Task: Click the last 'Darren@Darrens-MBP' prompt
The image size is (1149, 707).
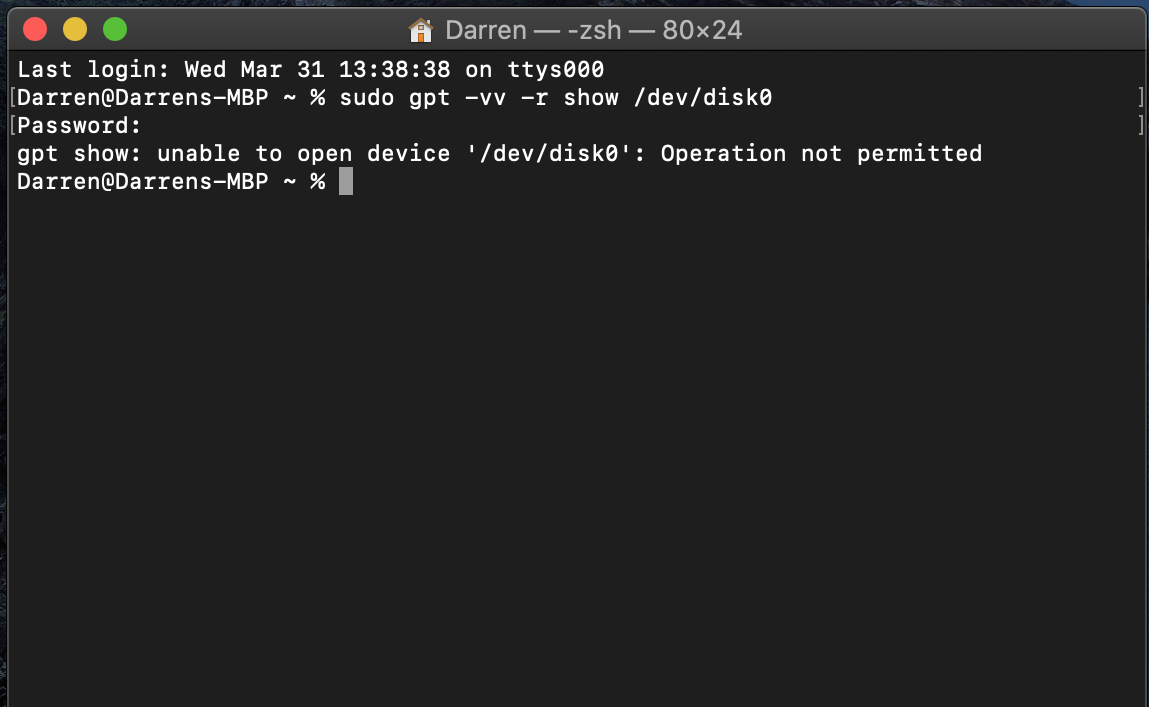Action: click(143, 182)
